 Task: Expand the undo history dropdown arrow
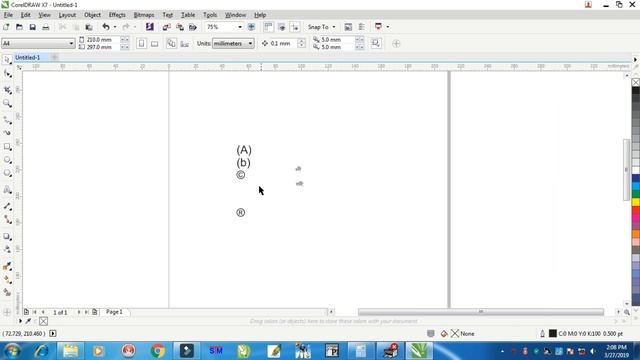(115, 27)
